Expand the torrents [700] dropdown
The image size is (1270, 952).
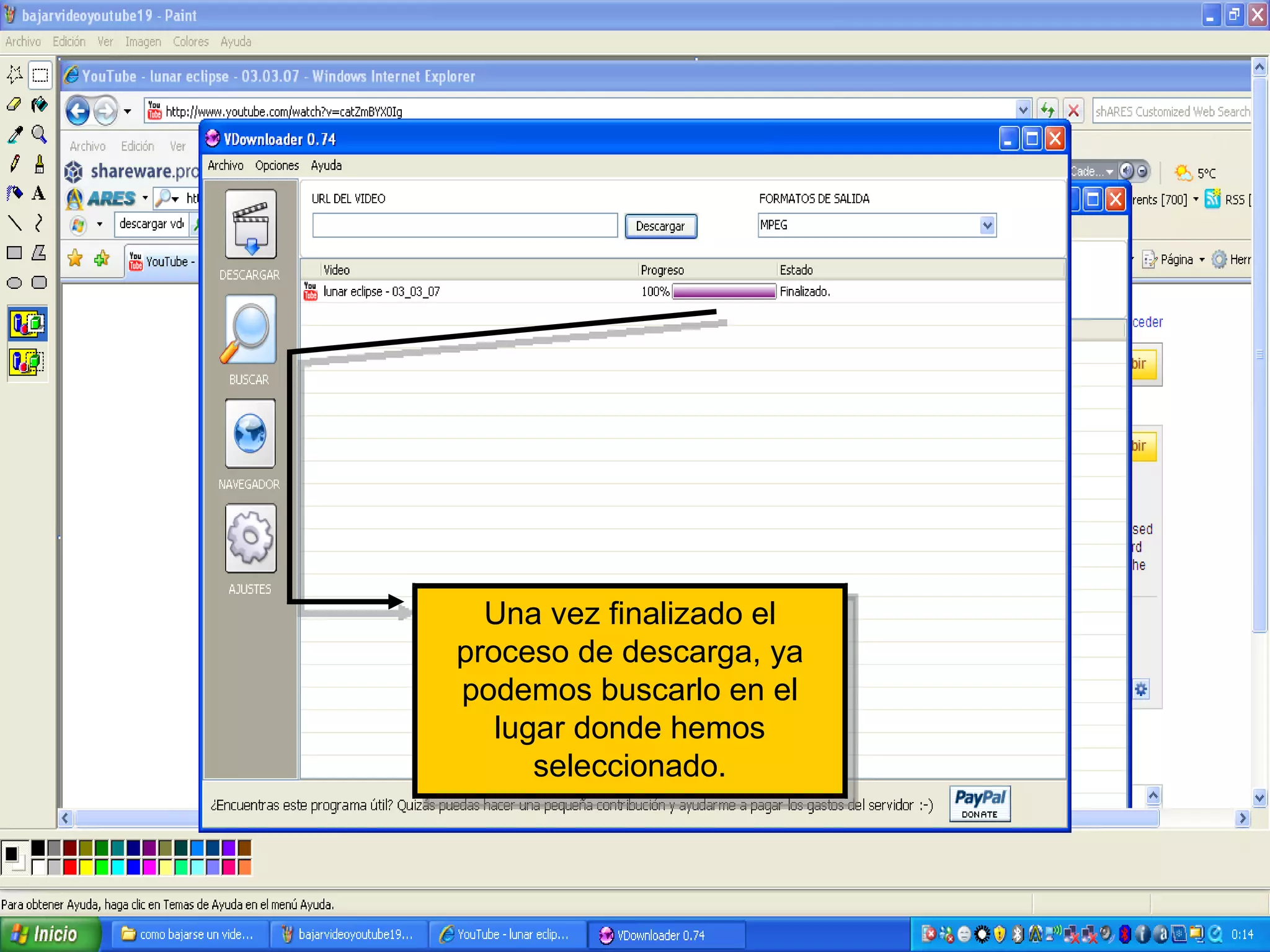coord(1196,200)
